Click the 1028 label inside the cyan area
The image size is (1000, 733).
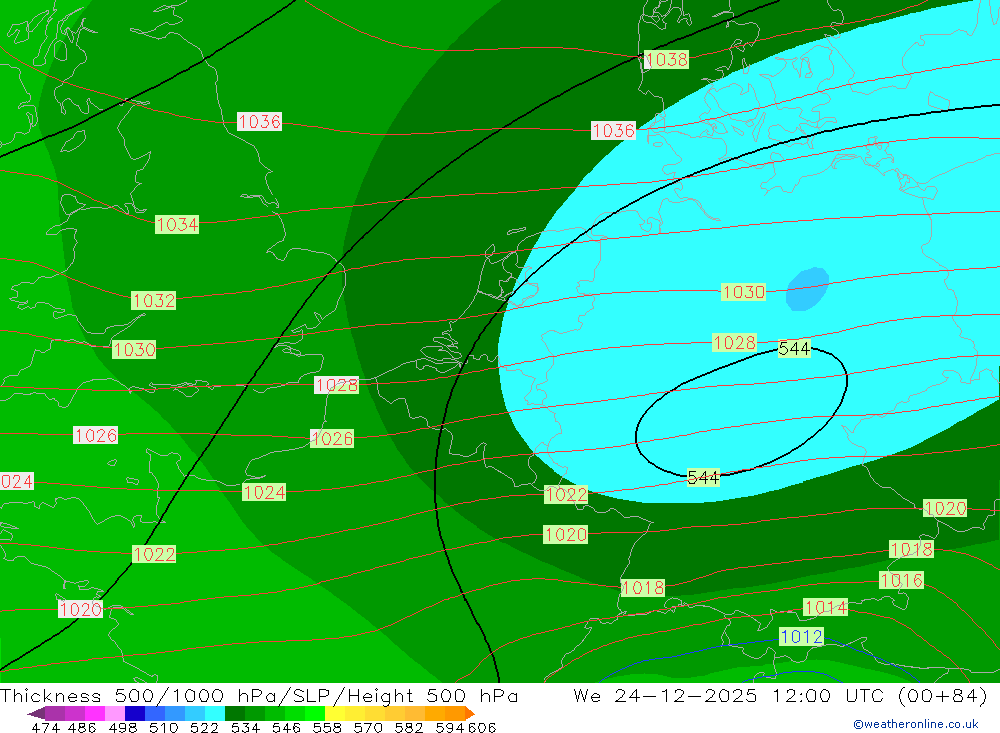734,343
